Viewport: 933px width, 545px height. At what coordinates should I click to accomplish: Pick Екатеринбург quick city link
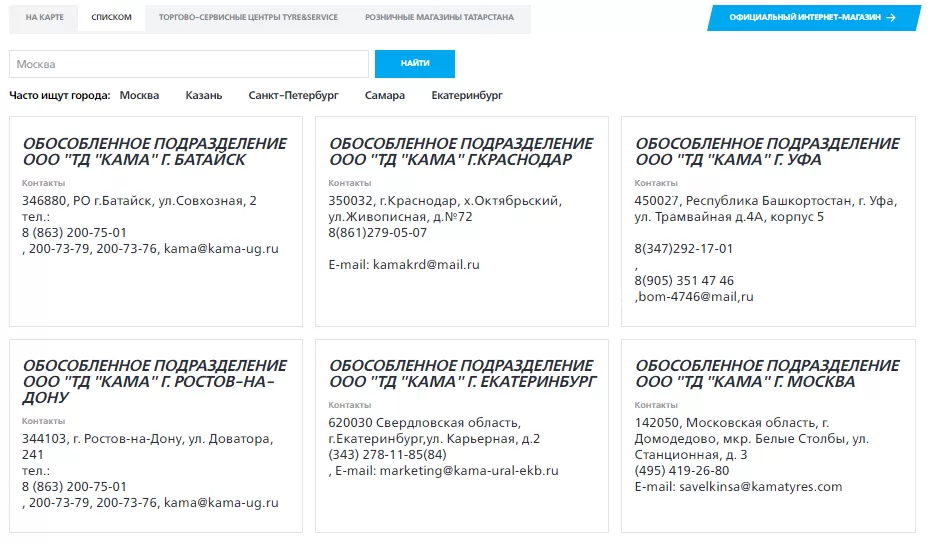coord(467,96)
